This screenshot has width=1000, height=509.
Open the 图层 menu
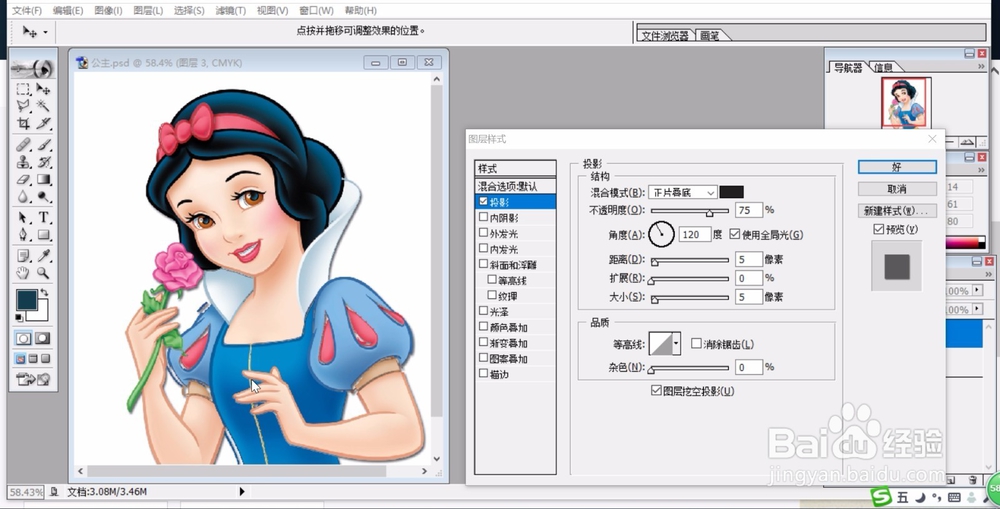point(148,11)
